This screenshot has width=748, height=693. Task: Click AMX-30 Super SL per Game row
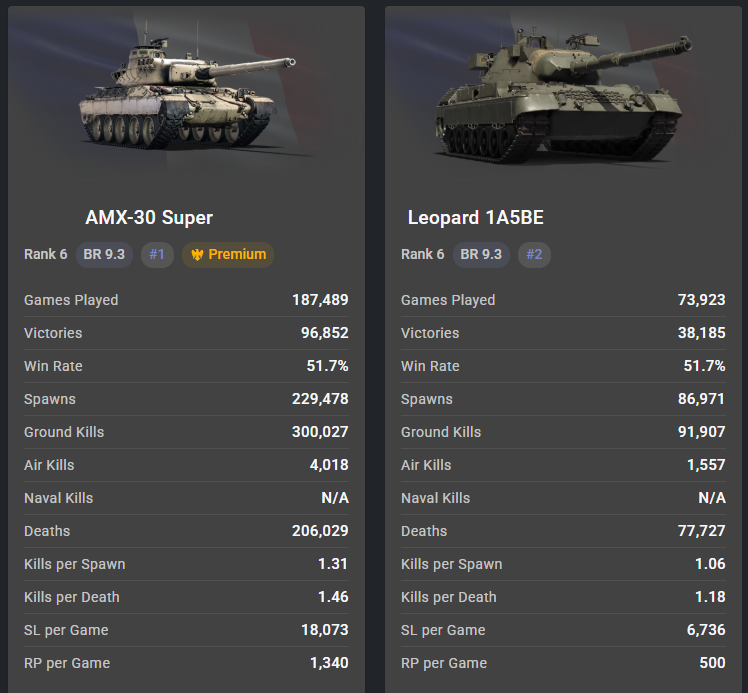pyautogui.click(x=187, y=630)
